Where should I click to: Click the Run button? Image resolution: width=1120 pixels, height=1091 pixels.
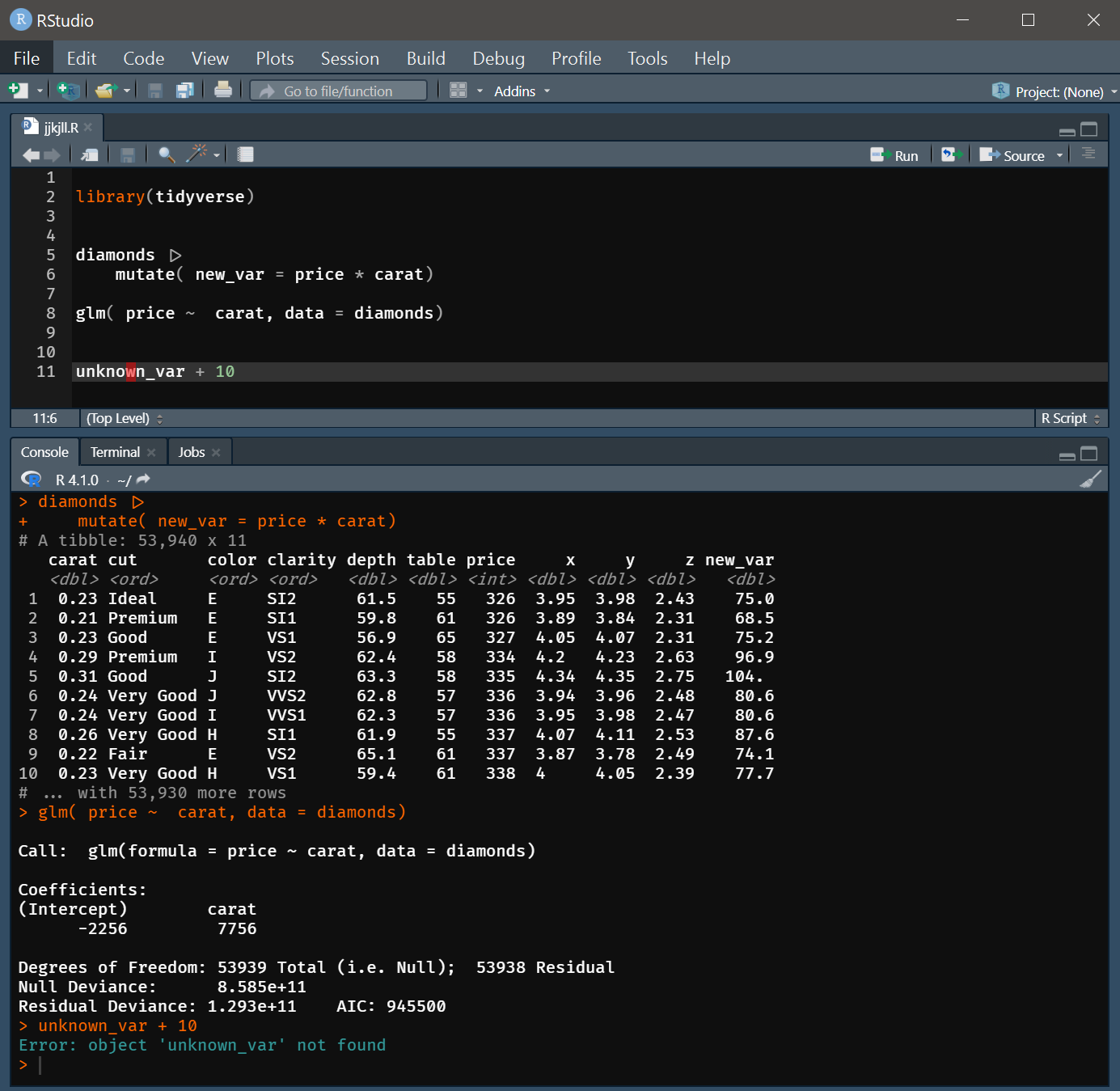[x=895, y=154]
